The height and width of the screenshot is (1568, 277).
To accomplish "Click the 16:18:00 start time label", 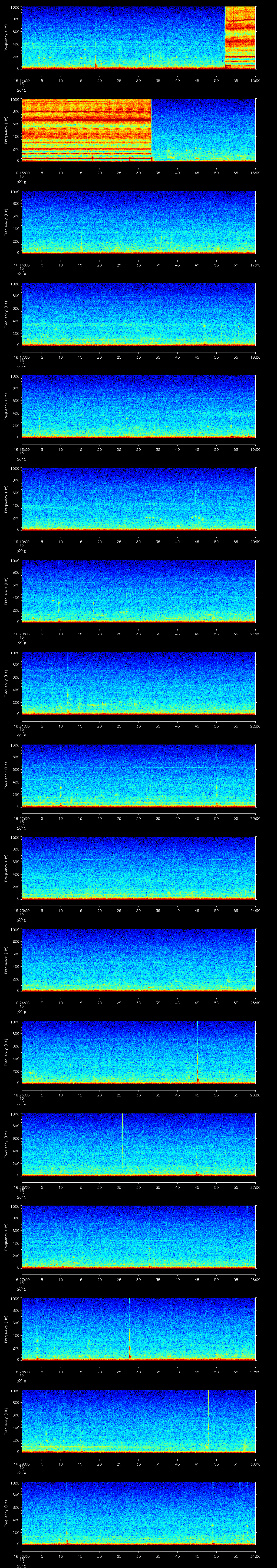I will point(21,449).
